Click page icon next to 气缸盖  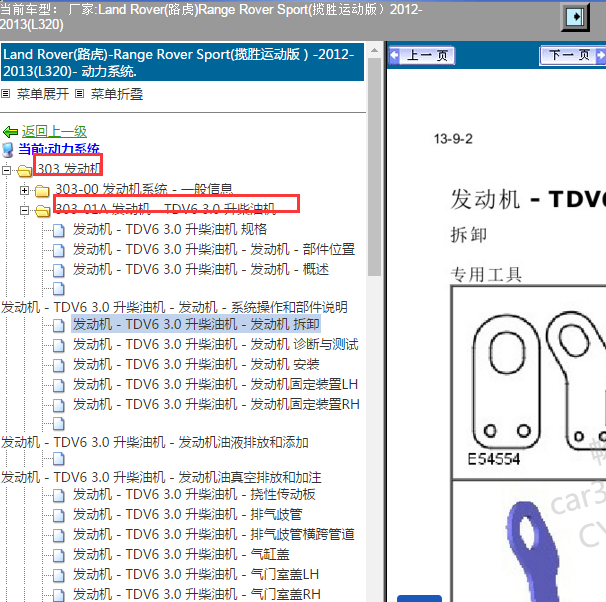click(x=58, y=556)
